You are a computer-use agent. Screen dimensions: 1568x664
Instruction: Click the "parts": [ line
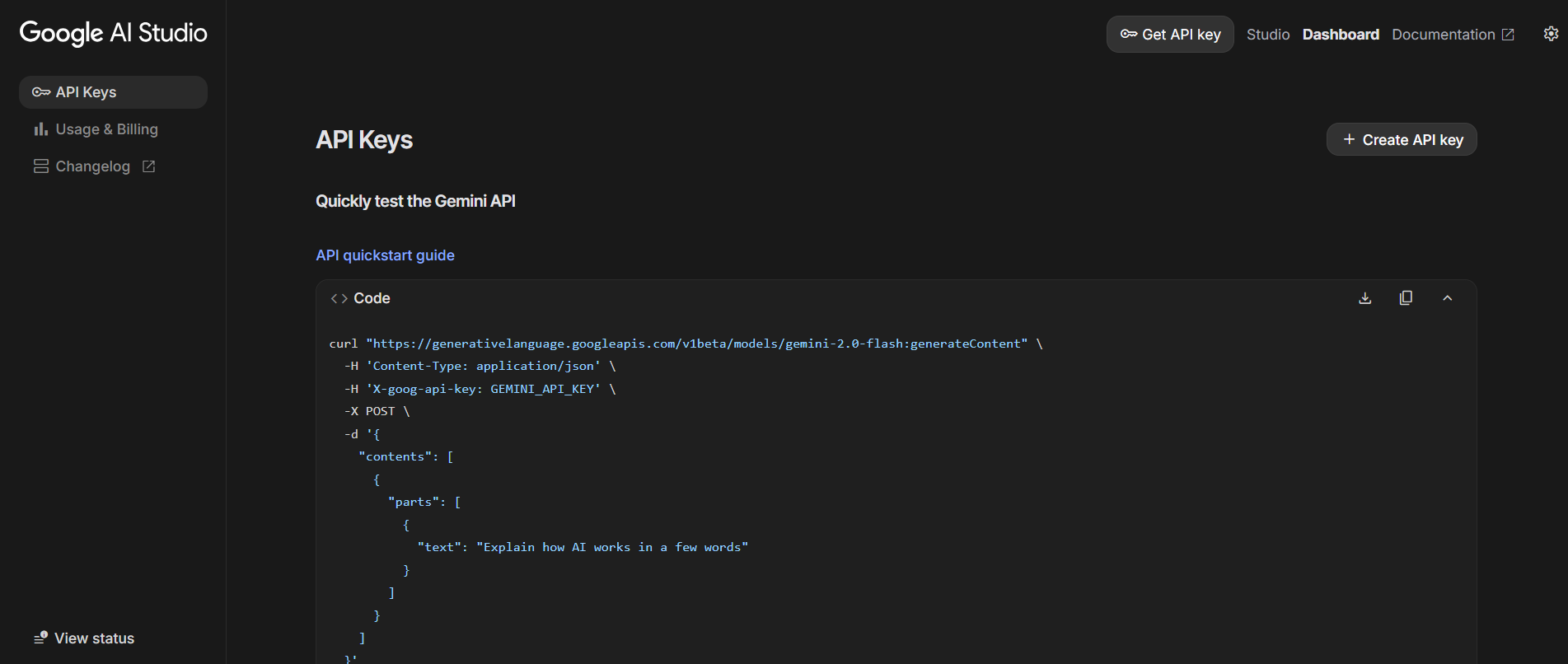pyautogui.click(x=424, y=502)
